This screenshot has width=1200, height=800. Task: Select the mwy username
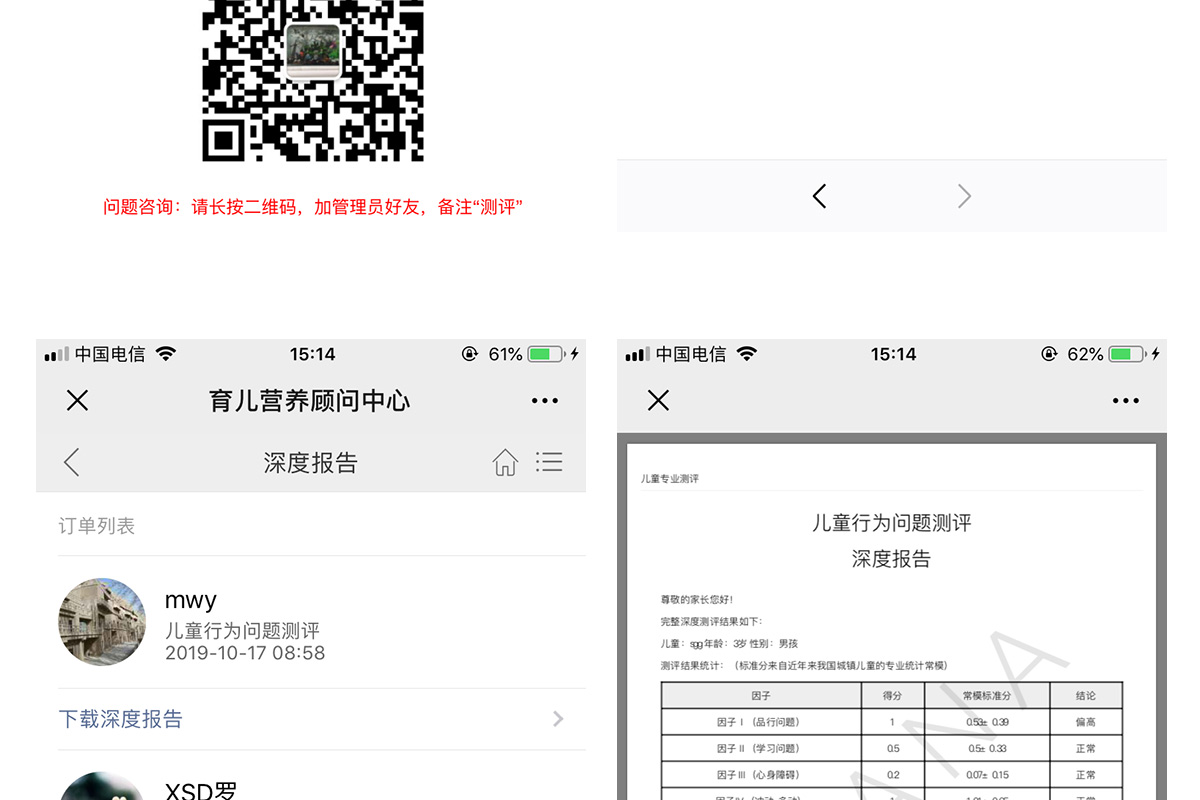pyautogui.click(x=191, y=600)
